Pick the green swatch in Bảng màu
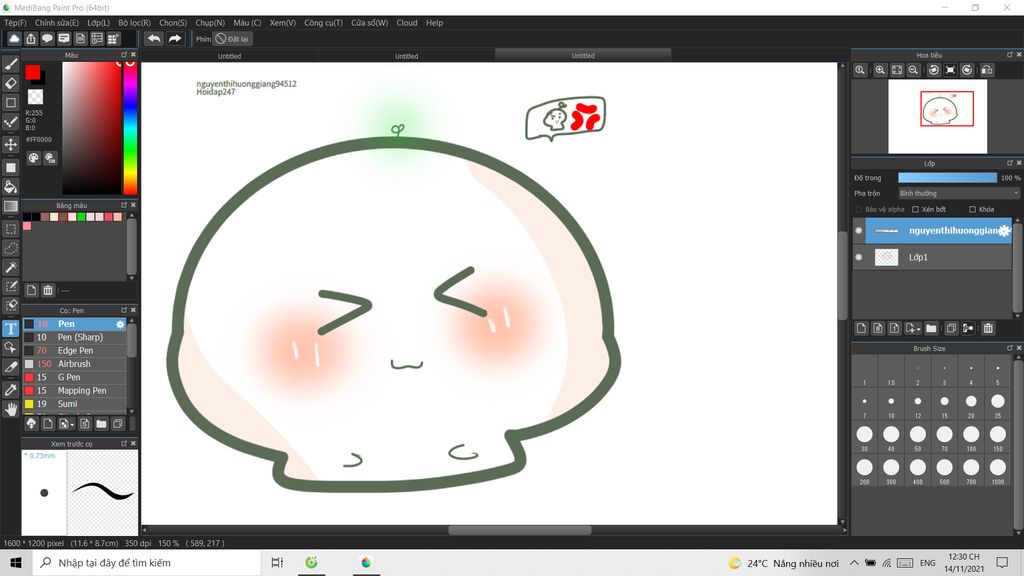This screenshot has width=1024, height=576. coord(81,217)
